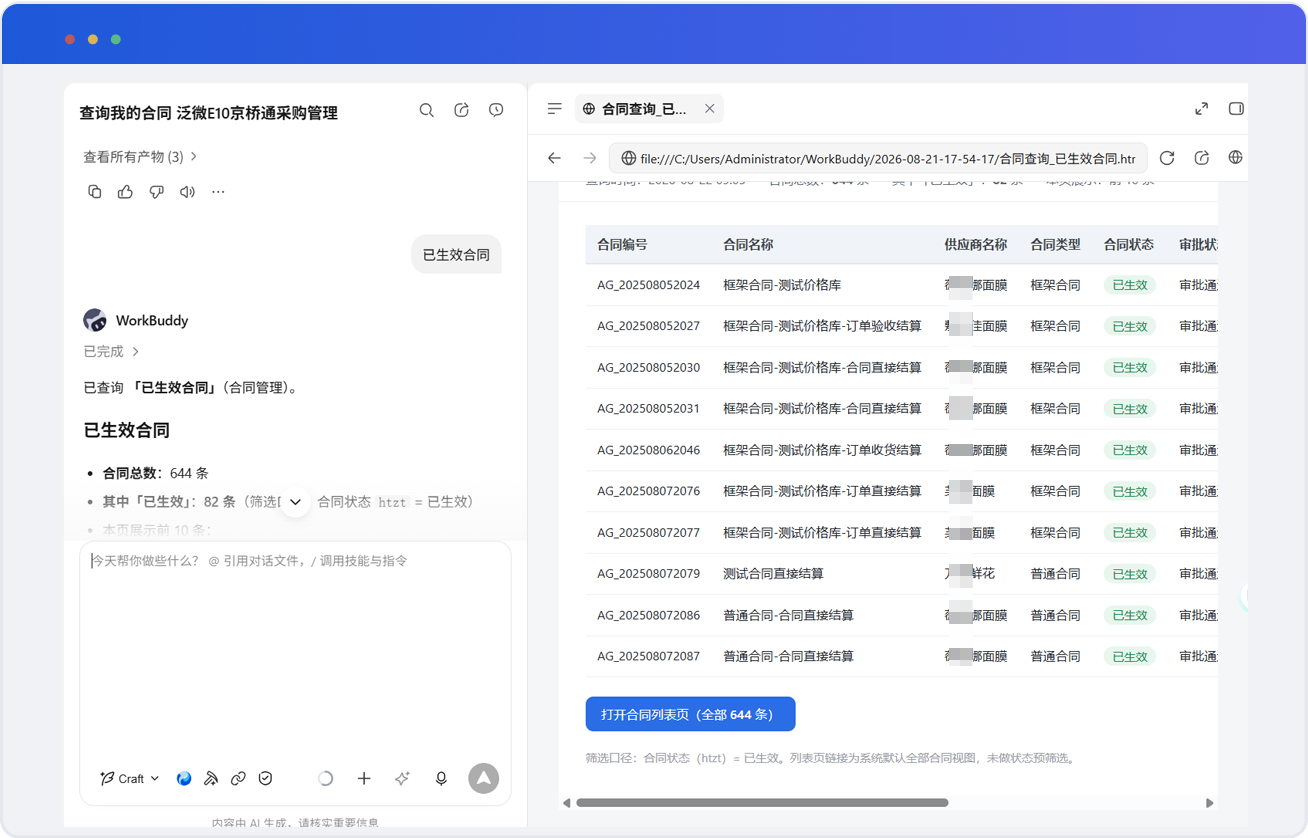The width and height of the screenshot is (1308, 838).
Task: Click the globe icon right of address bar
Action: point(1236,158)
